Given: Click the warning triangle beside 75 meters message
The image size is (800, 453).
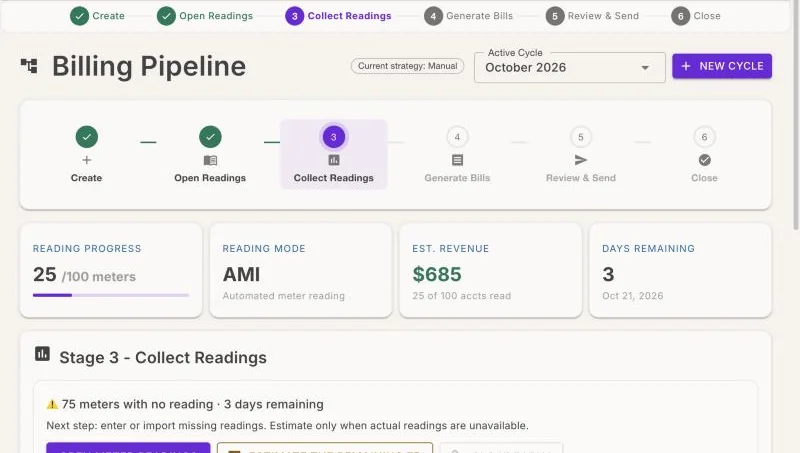Looking at the screenshot, I should click(x=52, y=405).
